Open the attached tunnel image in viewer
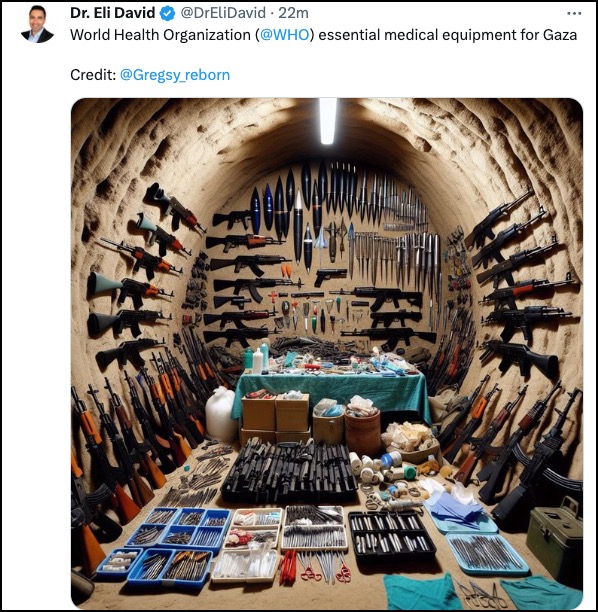Screen dimensions: 598x612 327,353
